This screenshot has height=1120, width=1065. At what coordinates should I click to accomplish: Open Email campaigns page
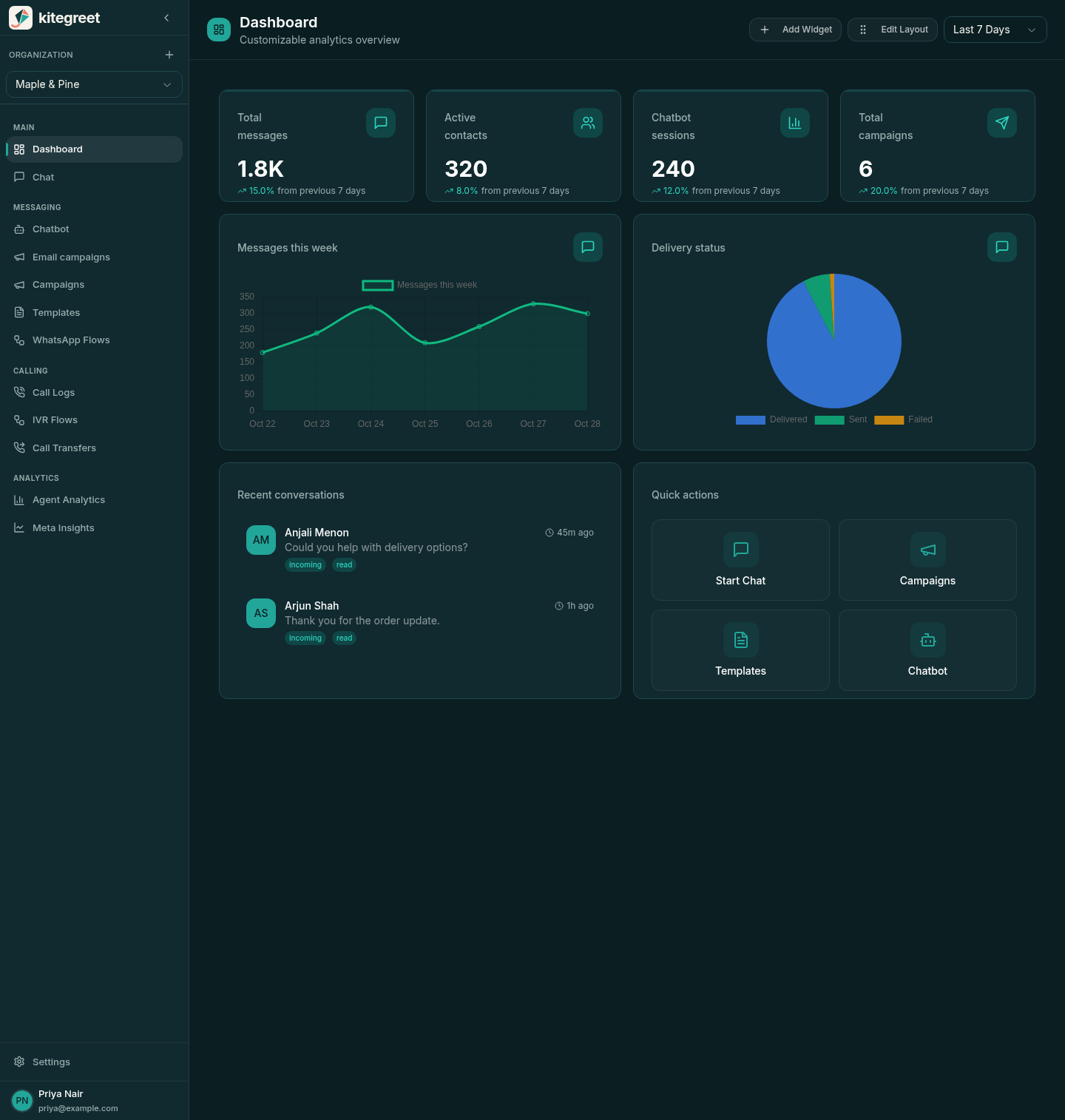point(94,257)
